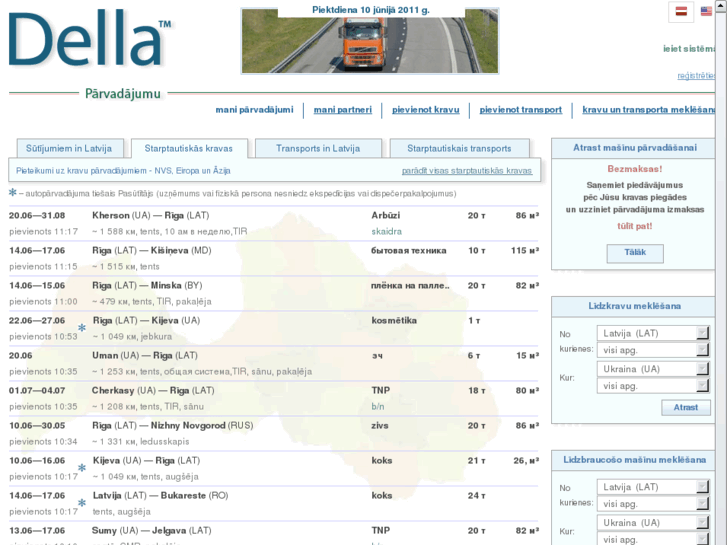Click Sumy (UA) — Jelgava (LAT) route
727x545 pixels.
point(152,531)
